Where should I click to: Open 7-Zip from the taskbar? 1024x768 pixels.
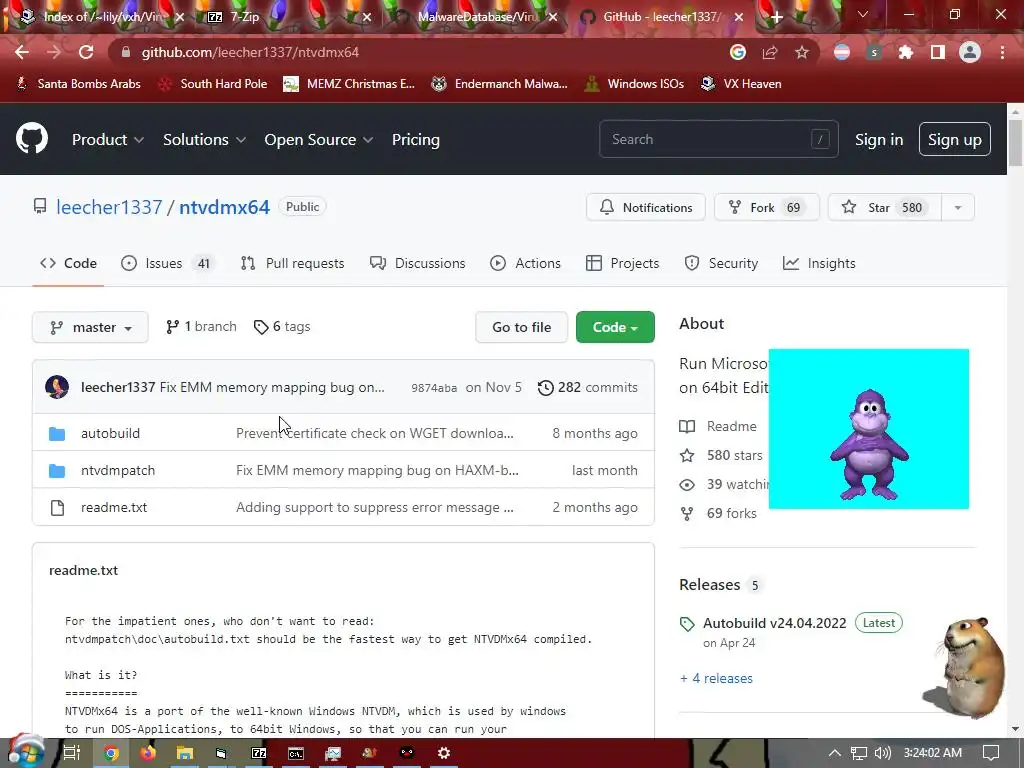point(259,753)
